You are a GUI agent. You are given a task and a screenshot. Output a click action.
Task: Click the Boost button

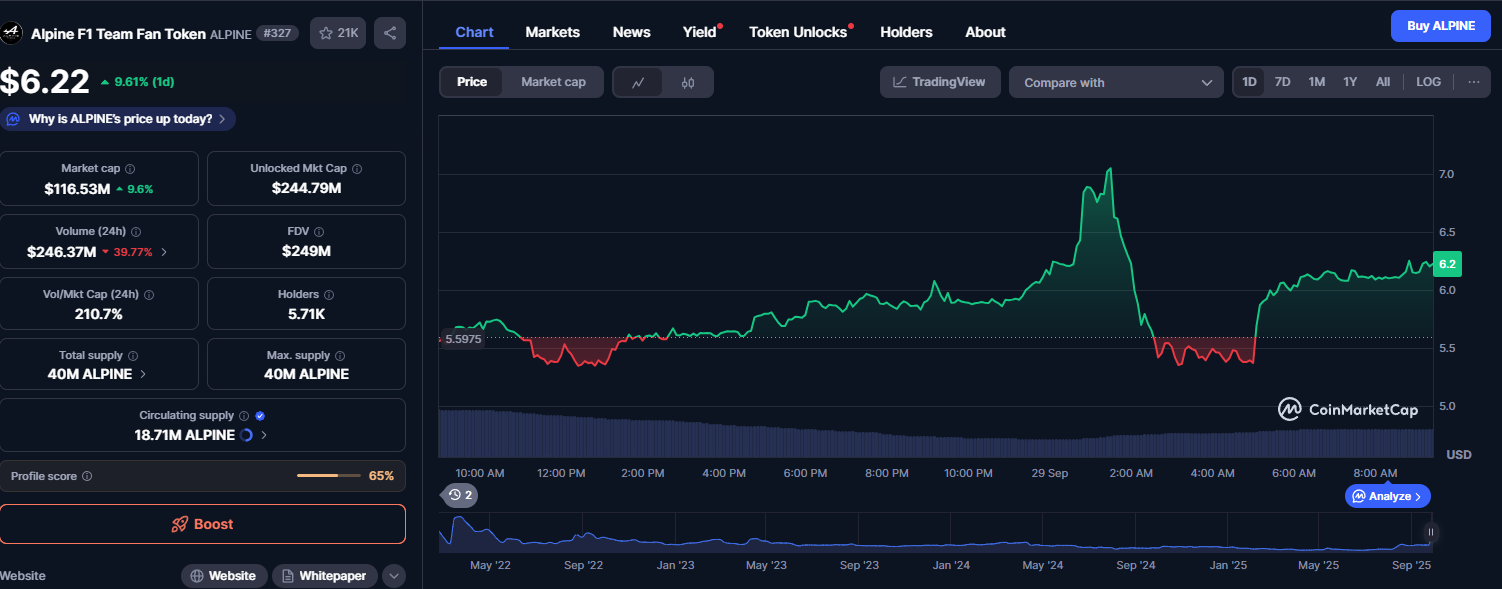(203, 524)
